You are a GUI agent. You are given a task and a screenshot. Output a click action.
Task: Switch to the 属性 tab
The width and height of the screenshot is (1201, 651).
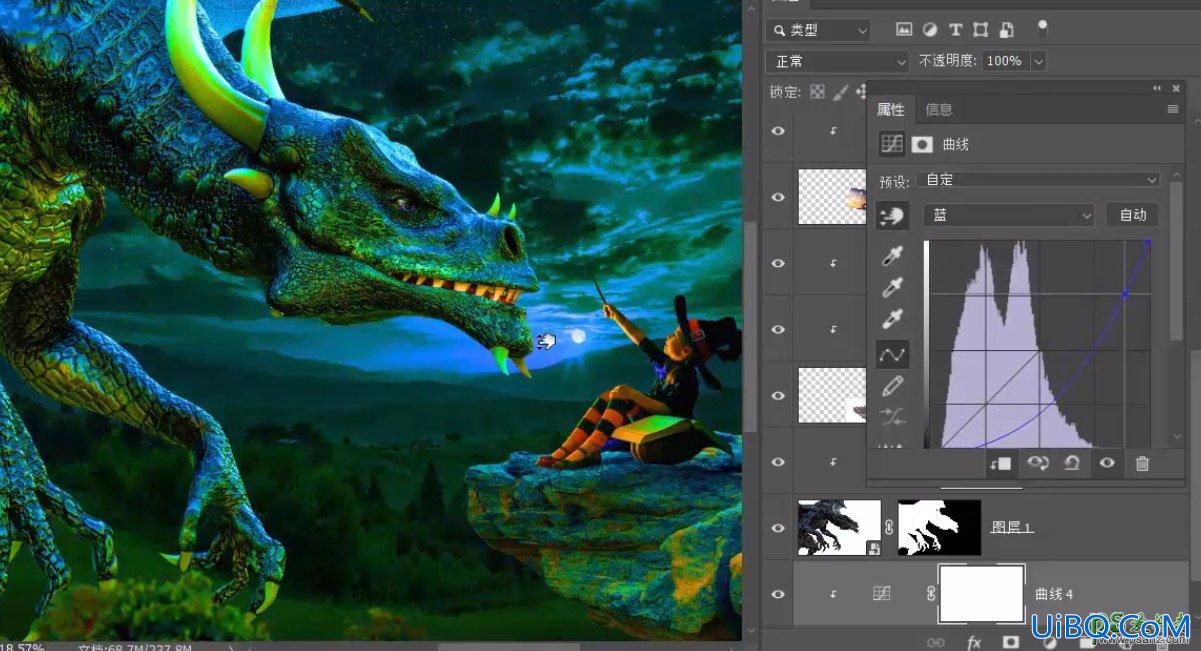click(x=891, y=109)
